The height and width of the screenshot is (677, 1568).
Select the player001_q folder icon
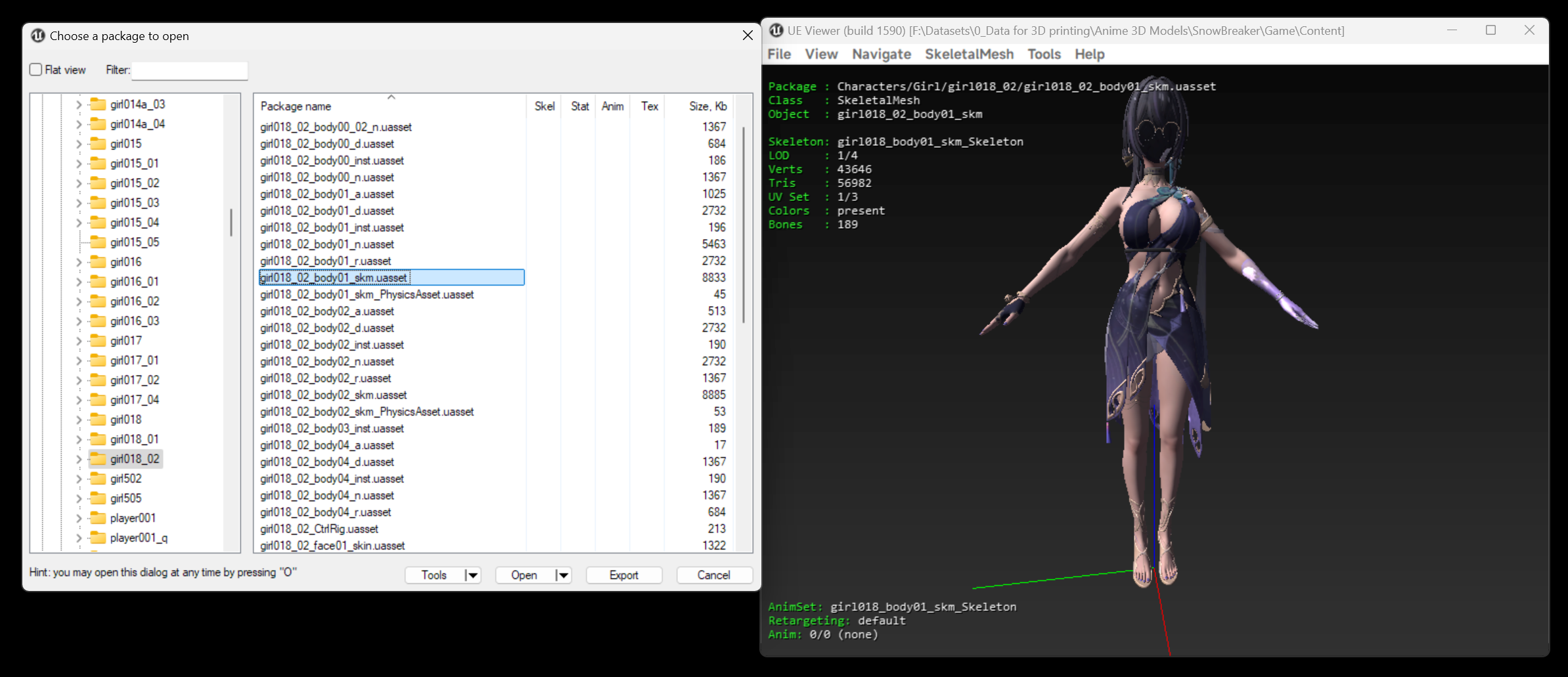tap(98, 537)
